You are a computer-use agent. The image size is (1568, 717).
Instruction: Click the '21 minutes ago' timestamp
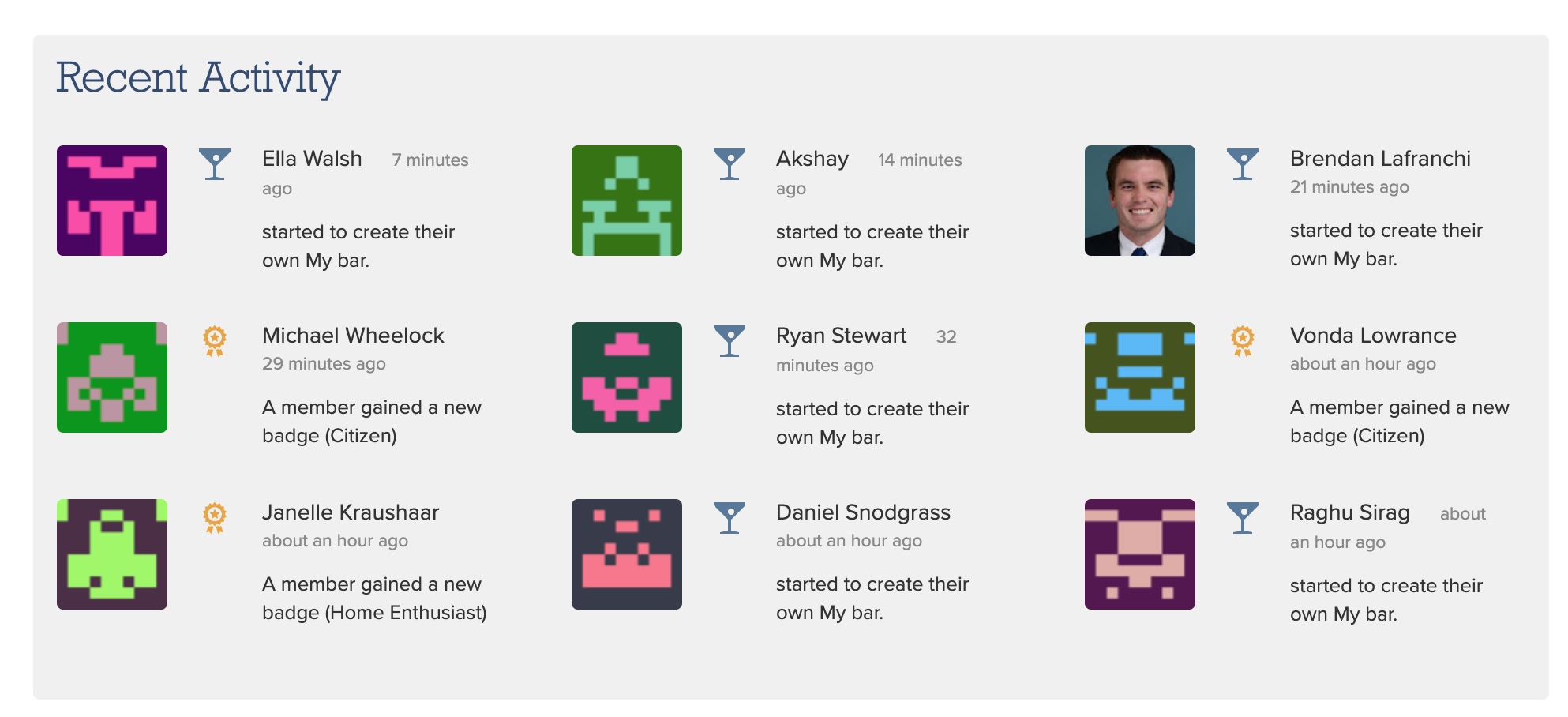(x=1349, y=187)
